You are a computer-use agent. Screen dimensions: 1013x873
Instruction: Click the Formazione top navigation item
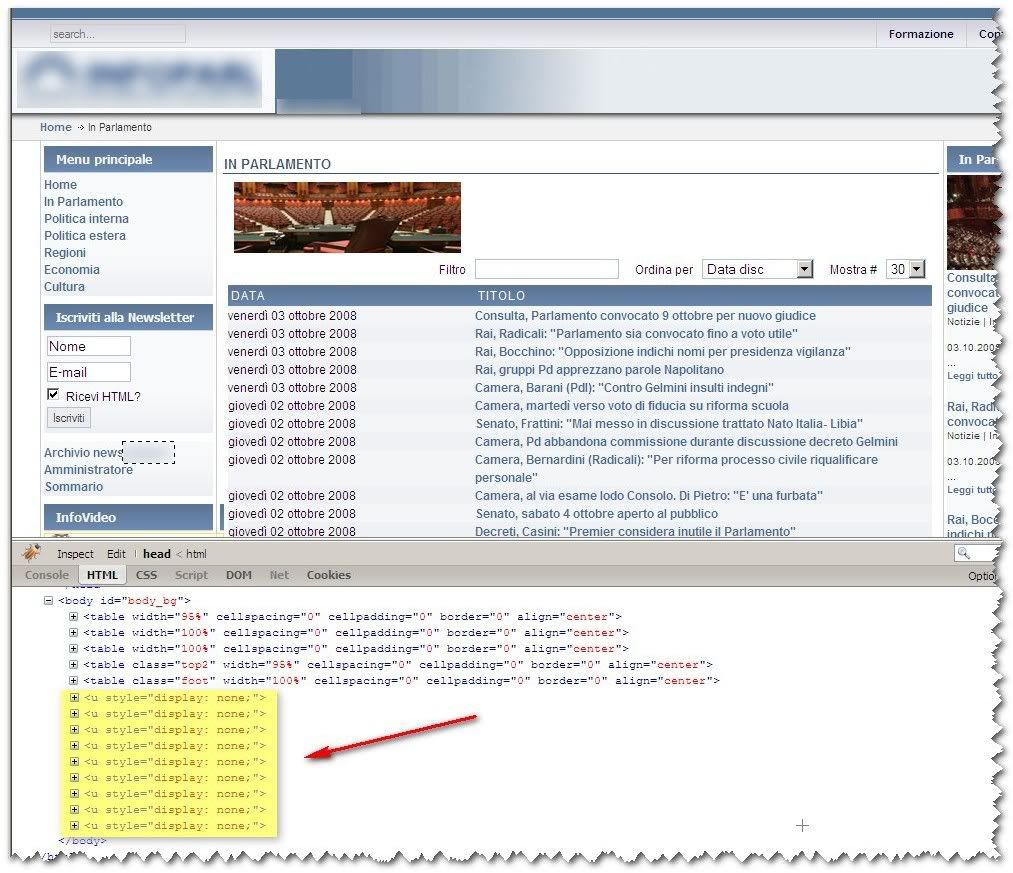(x=920, y=34)
